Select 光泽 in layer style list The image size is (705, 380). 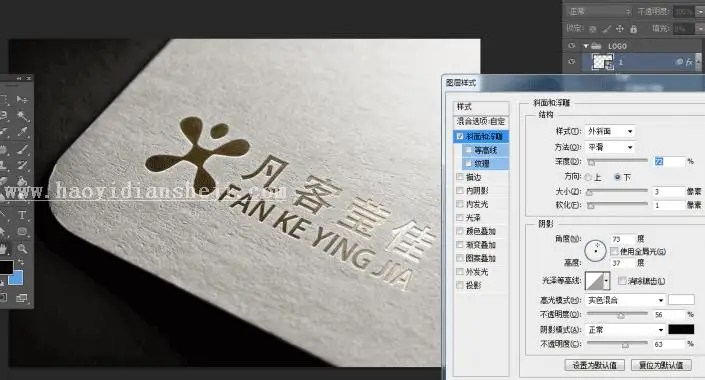point(473,218)
